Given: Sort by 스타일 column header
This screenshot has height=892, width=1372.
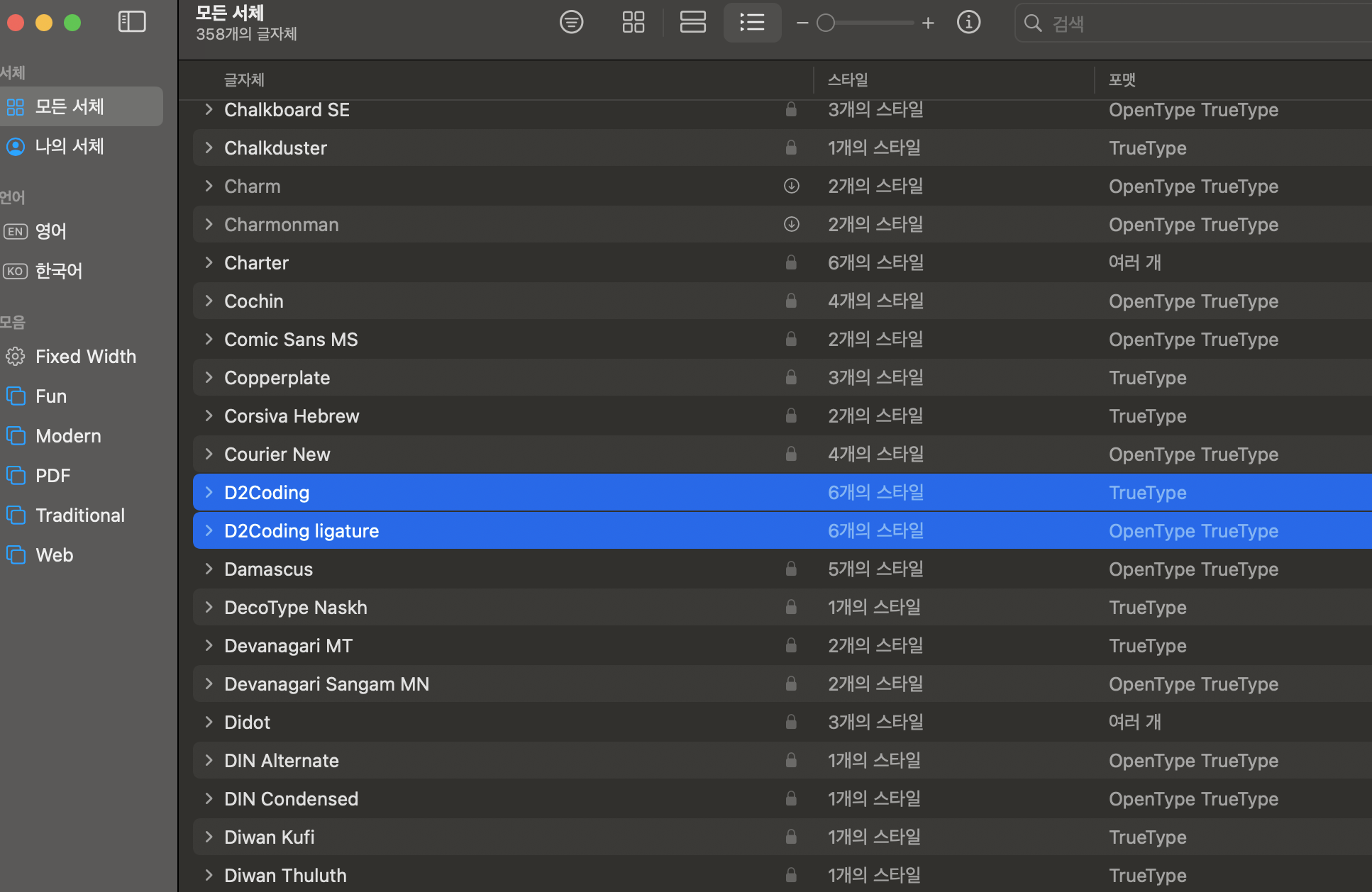Looking at the screenshot, I should 848,79.
